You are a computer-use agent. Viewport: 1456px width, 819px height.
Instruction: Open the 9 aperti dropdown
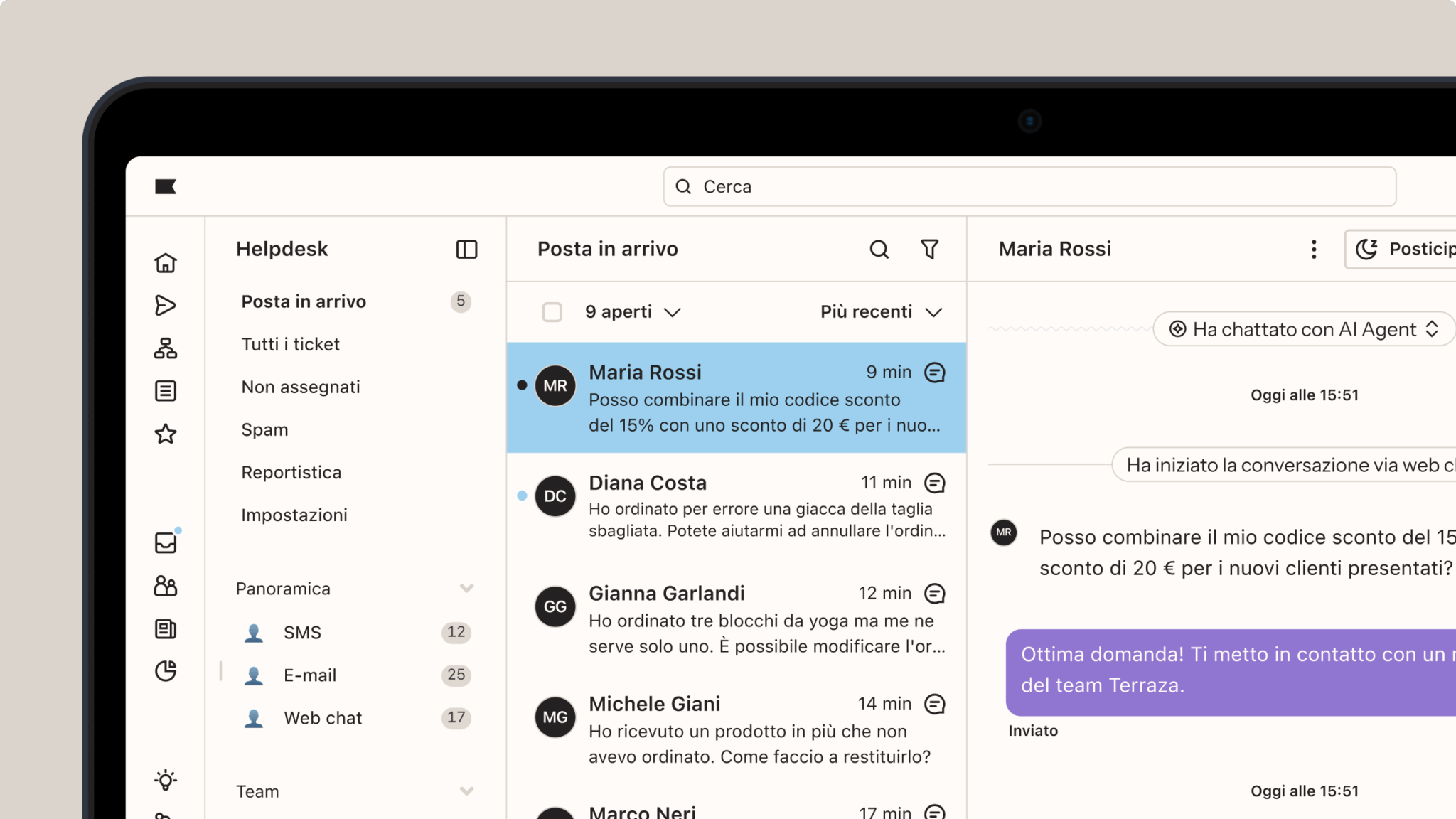633,312
